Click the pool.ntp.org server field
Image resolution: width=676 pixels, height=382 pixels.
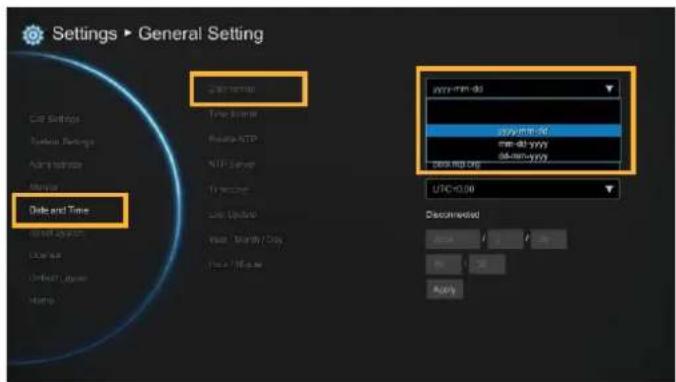(x=523, y=165)
